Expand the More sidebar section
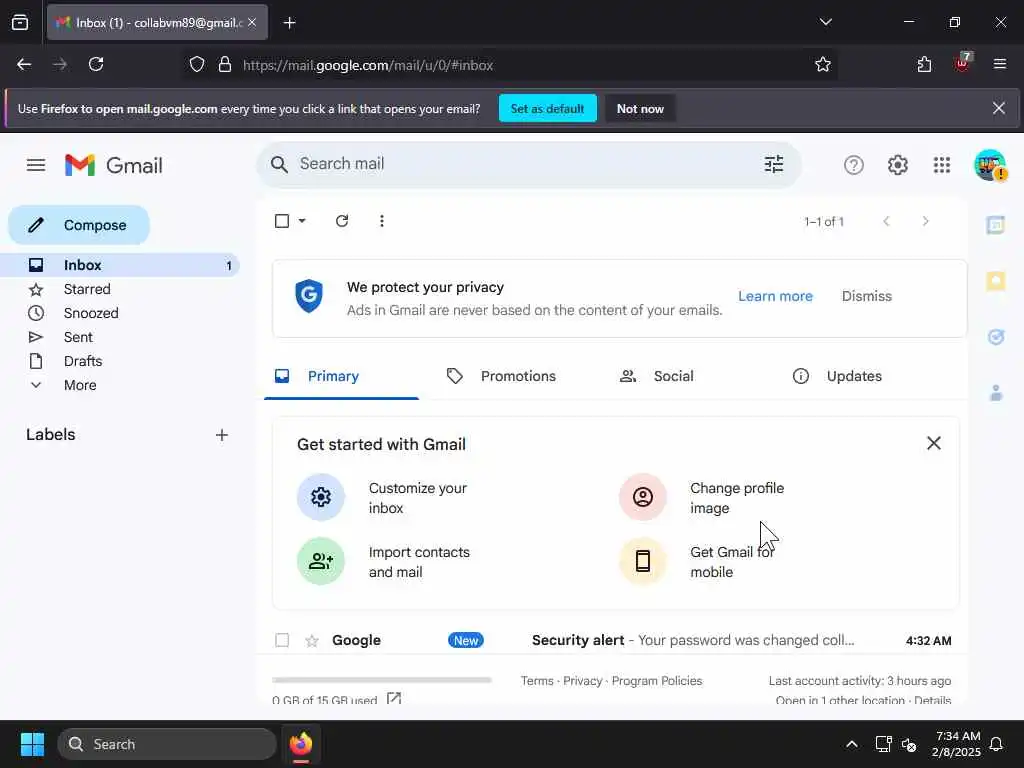Viewport: 1024px width, 768px height. tap(80, 385)
